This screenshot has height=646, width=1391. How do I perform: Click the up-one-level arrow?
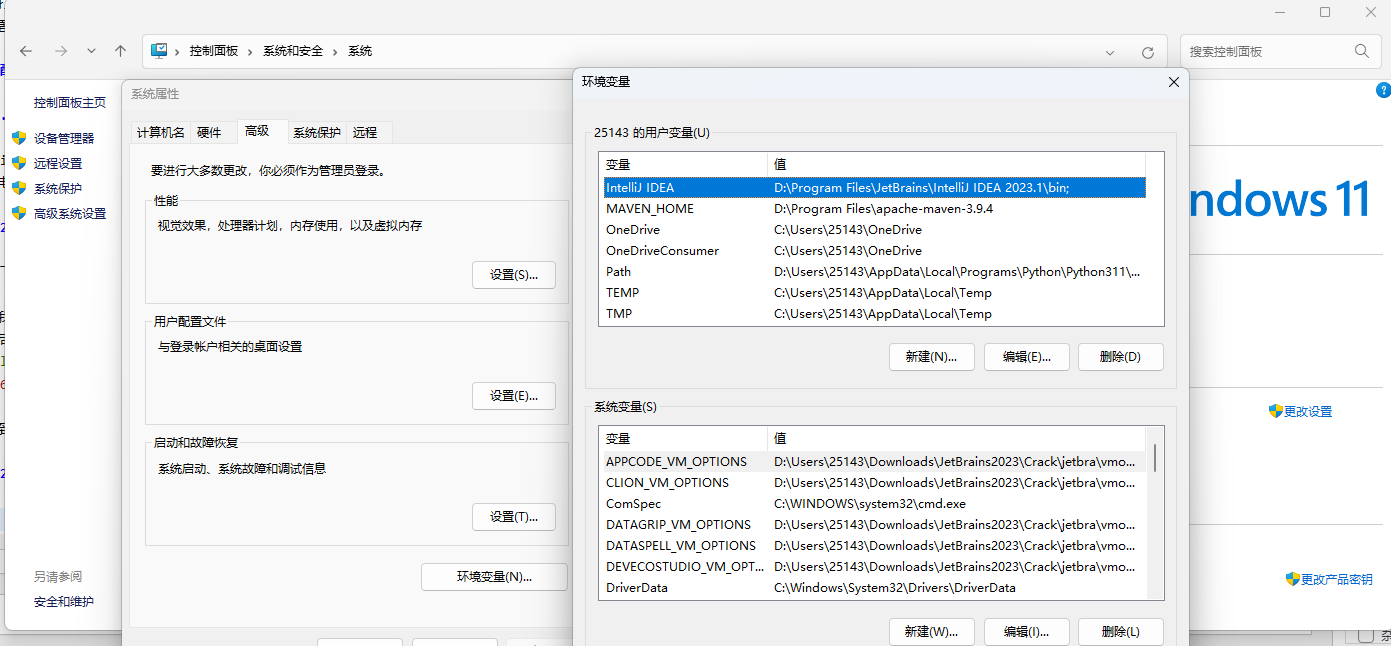click(x=120, y=50)
